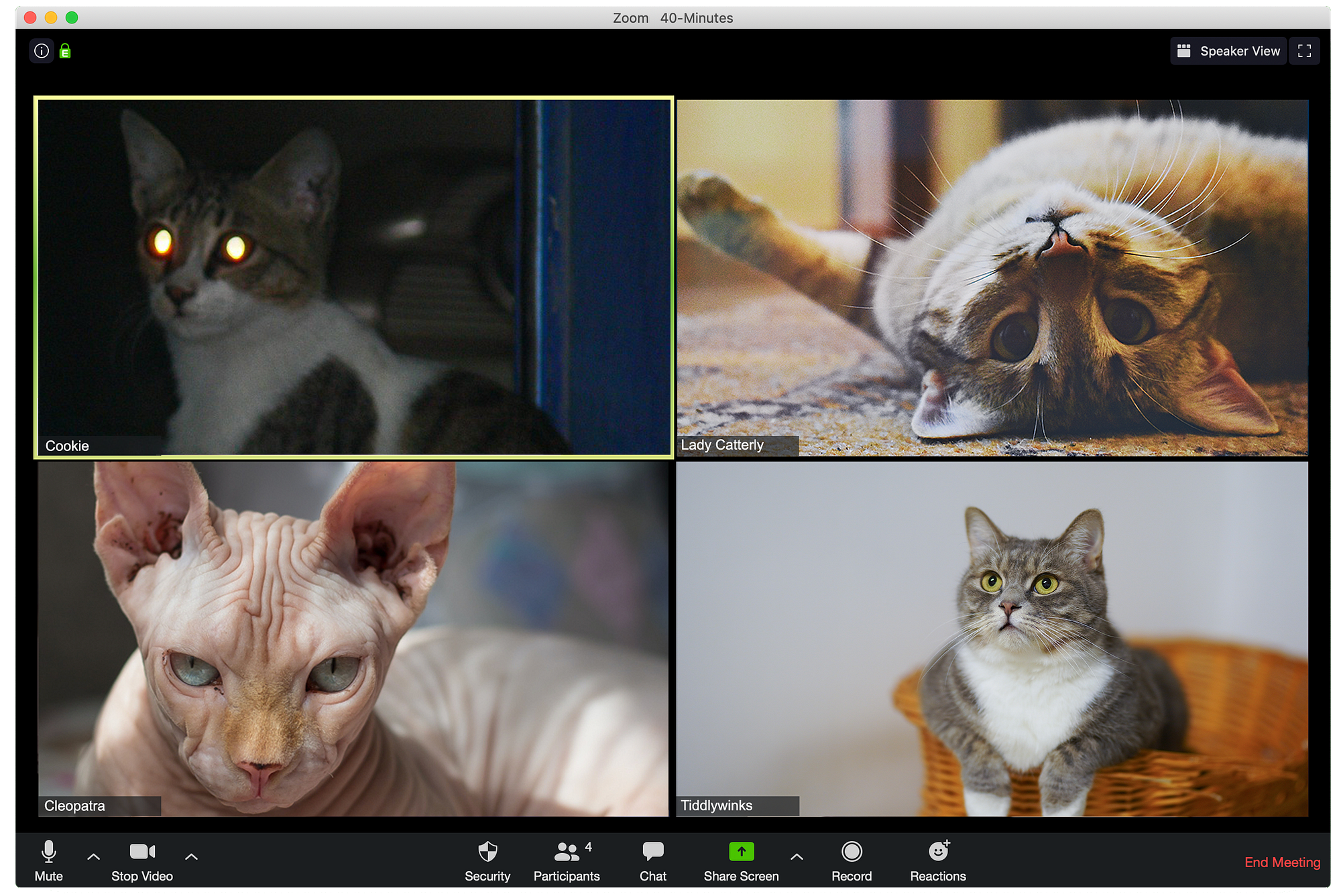Expand video options arrow beside Stop Video
The width and height of the screenshot is (1341, 896).
pyautogui.click(x=191, y=856)
